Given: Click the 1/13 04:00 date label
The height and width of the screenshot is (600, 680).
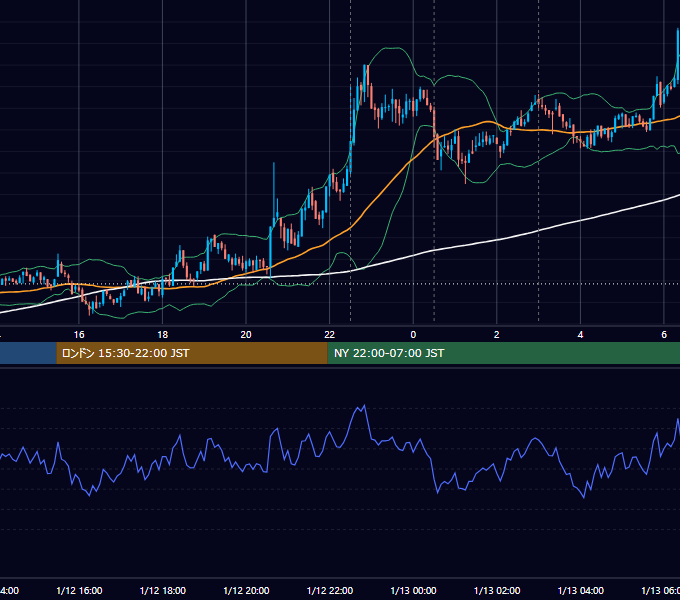Looking at the screenshot, I should tap(581, 590).
